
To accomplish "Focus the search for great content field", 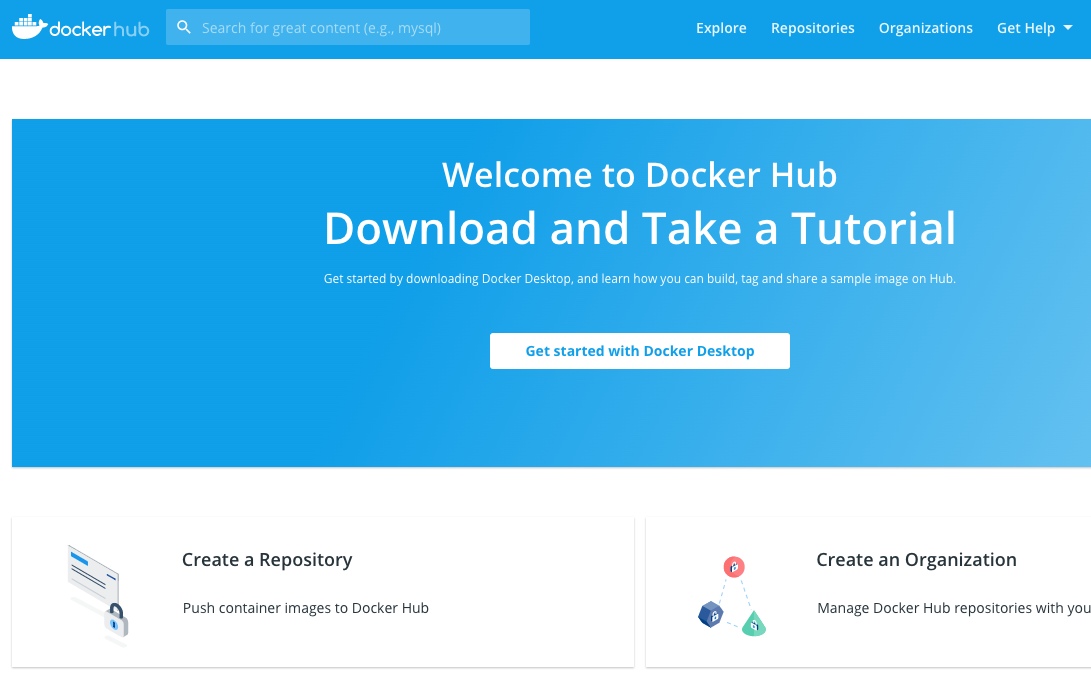I will [x=348, y=27].
